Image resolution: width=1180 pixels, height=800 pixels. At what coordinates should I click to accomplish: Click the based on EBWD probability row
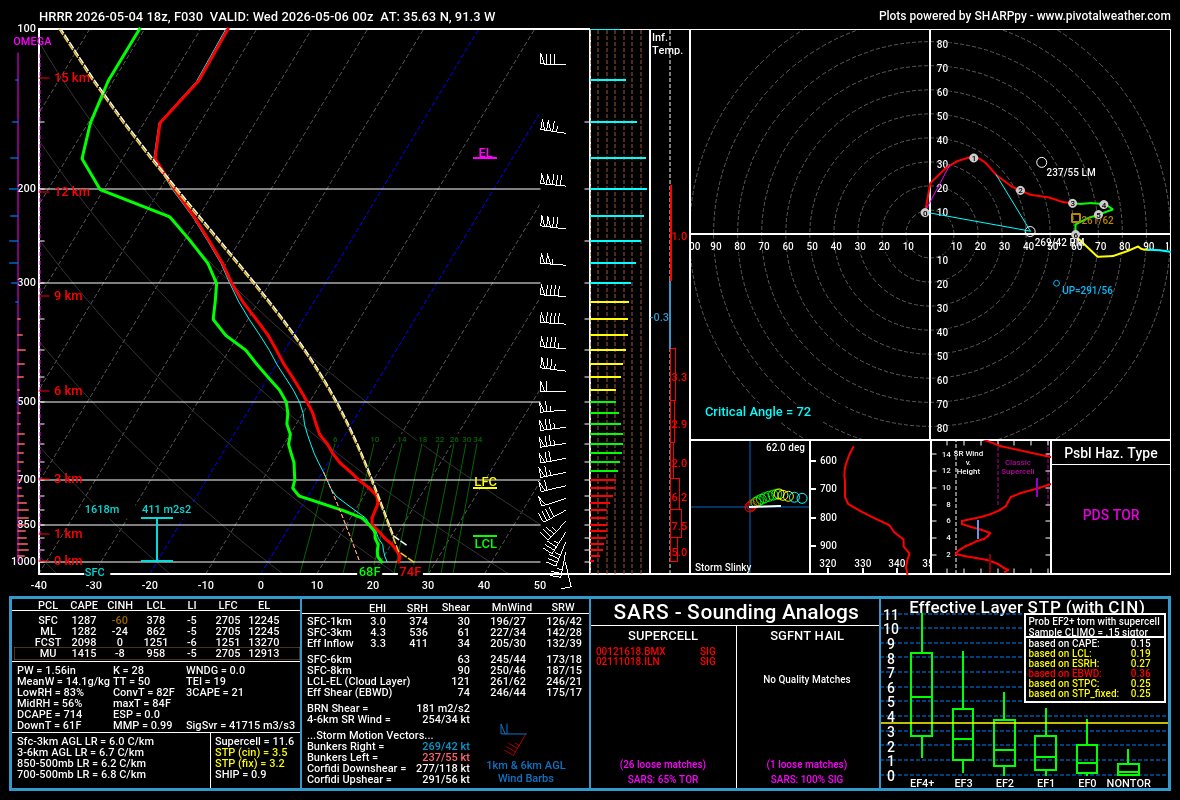click(x=1089, y=674)
